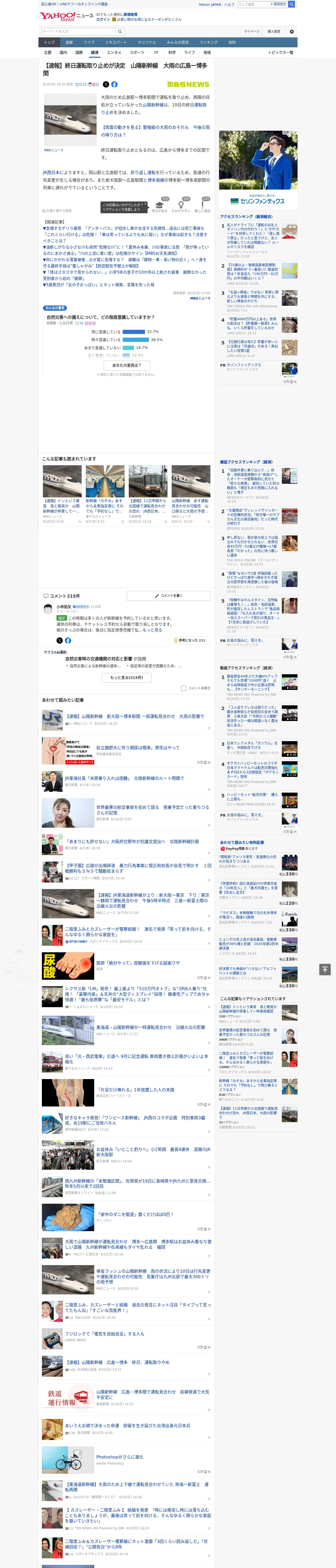Image resolution: width=336 pixels, height=1568 pixels.
Task: Open 小林拓矢 commenter avatar
Action: 48,609
